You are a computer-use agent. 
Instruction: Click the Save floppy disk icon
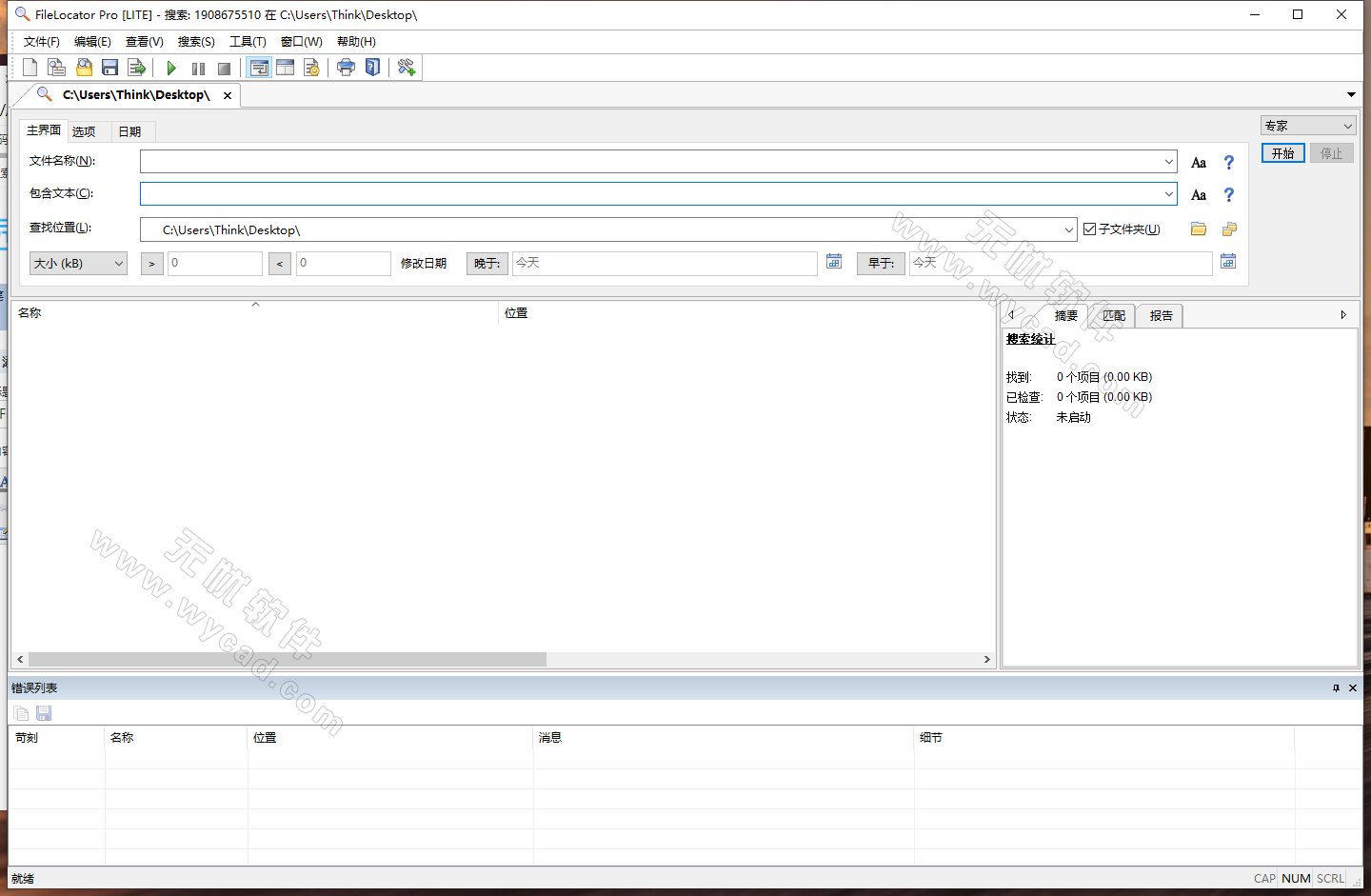point(109,68)
